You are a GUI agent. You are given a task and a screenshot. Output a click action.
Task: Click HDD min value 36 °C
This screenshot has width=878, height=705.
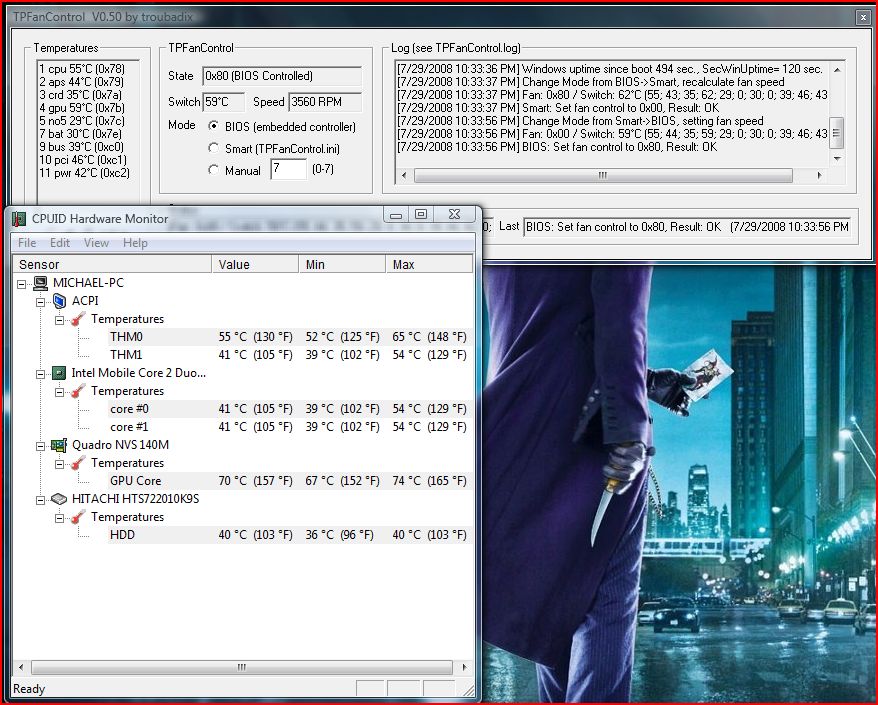(339, 535)
